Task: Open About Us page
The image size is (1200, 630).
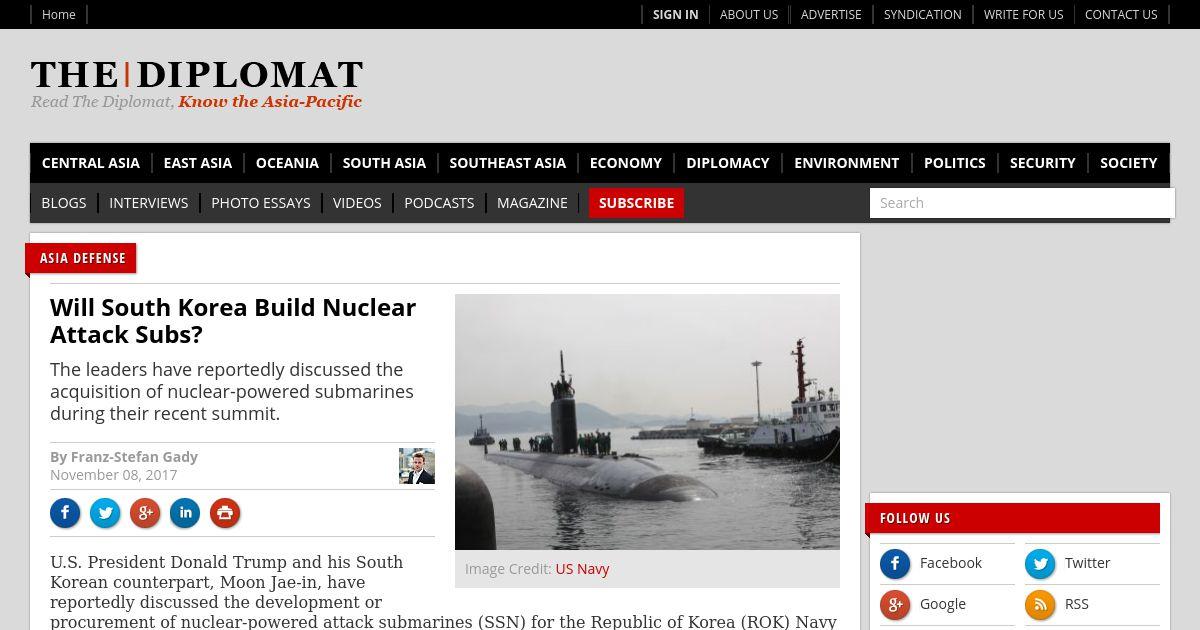Action: [749, 14]
